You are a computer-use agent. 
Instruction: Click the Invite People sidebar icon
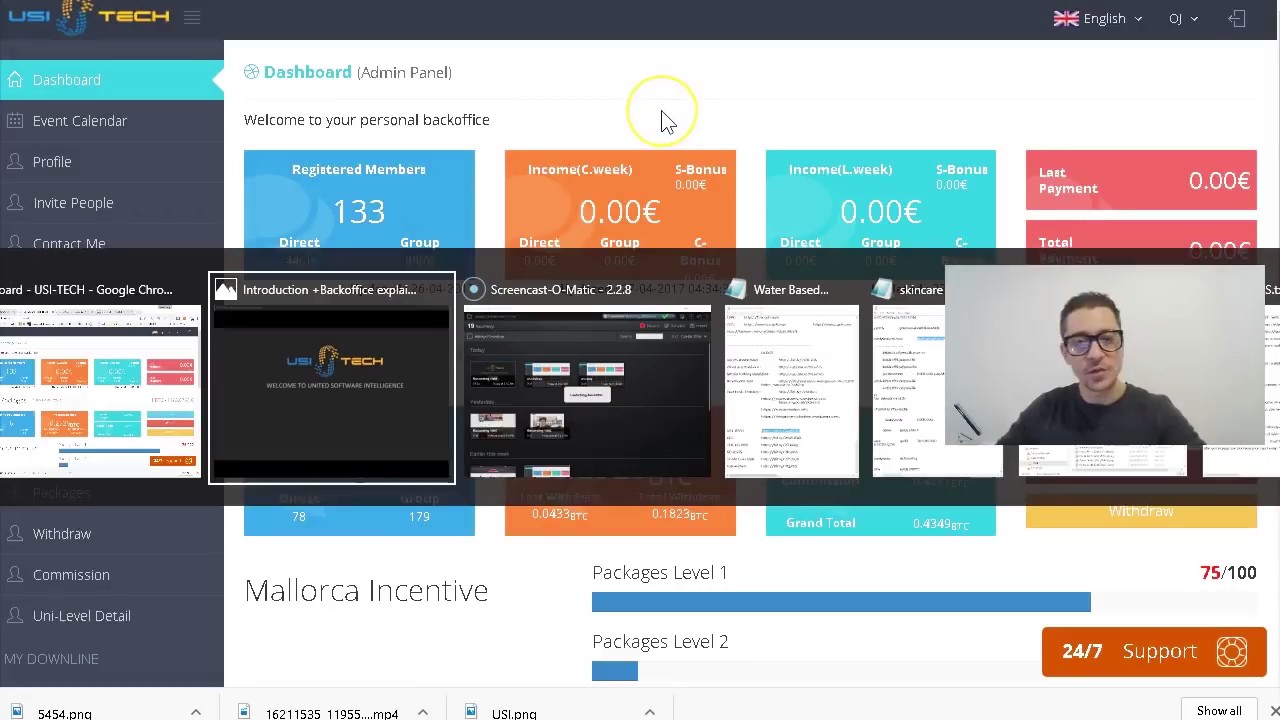click(15, 203)
